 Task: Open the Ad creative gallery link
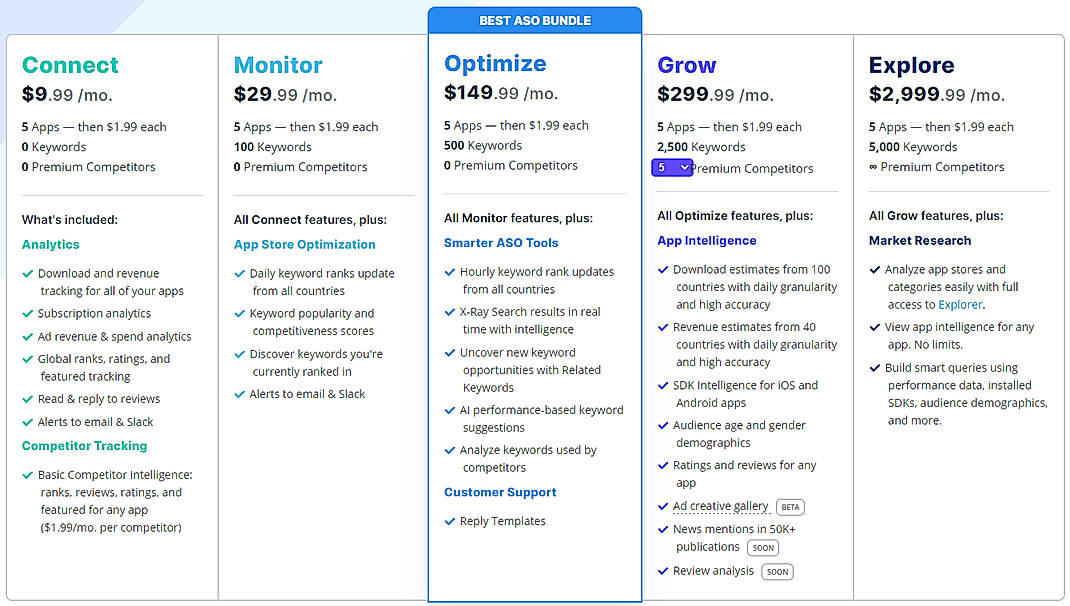pyautogui.click(x=722, y=506)
